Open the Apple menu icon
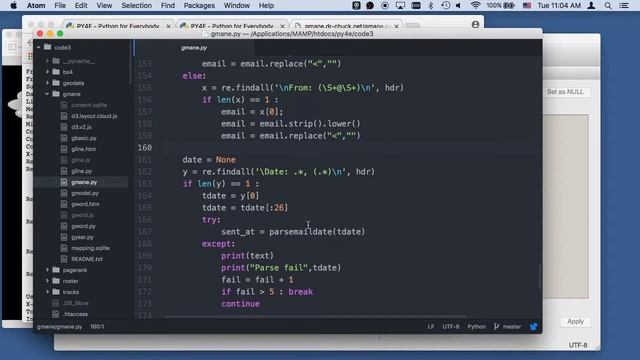The image size is (640, 360). pyautogui.click(x=13, y=5)
